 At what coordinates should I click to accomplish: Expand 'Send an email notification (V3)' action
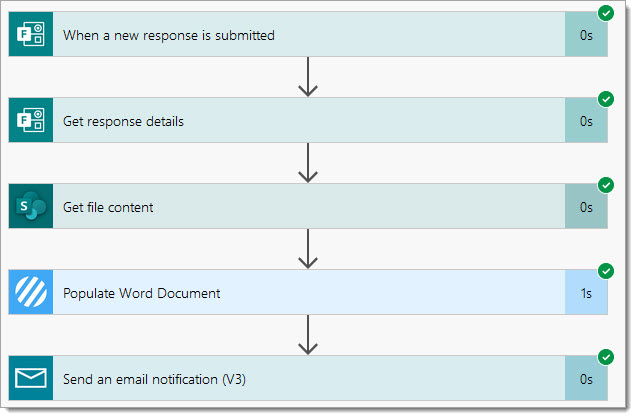coord(308,378)
